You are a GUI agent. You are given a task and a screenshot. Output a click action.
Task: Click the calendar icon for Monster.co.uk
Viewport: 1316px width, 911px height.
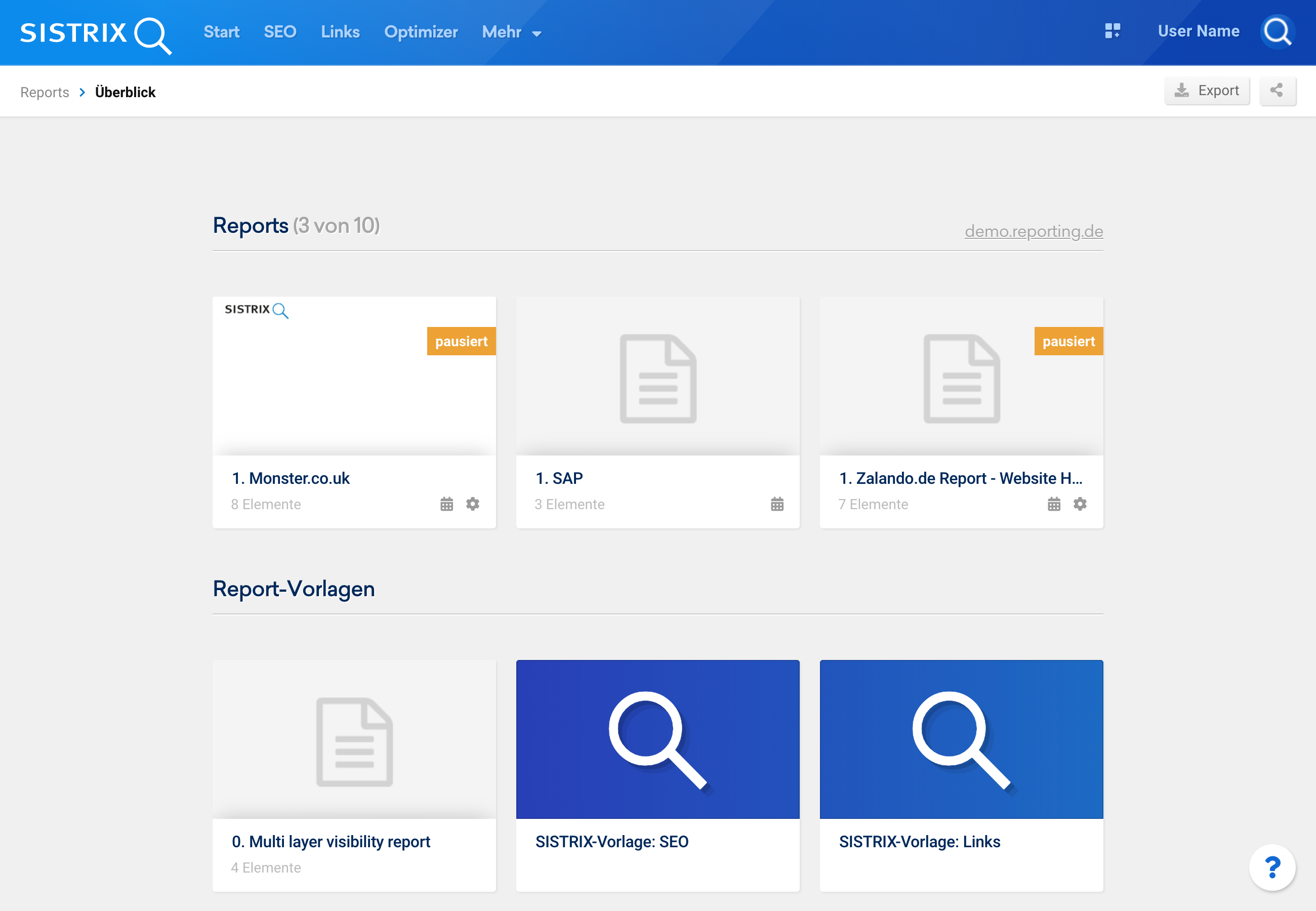447,503
